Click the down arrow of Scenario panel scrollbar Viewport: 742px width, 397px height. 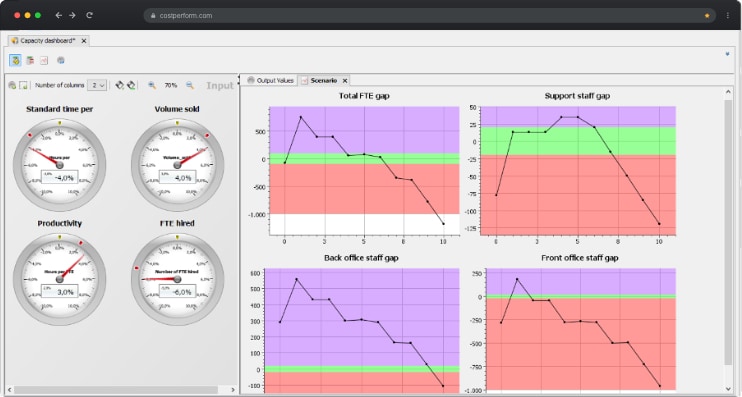pos(728,388)
